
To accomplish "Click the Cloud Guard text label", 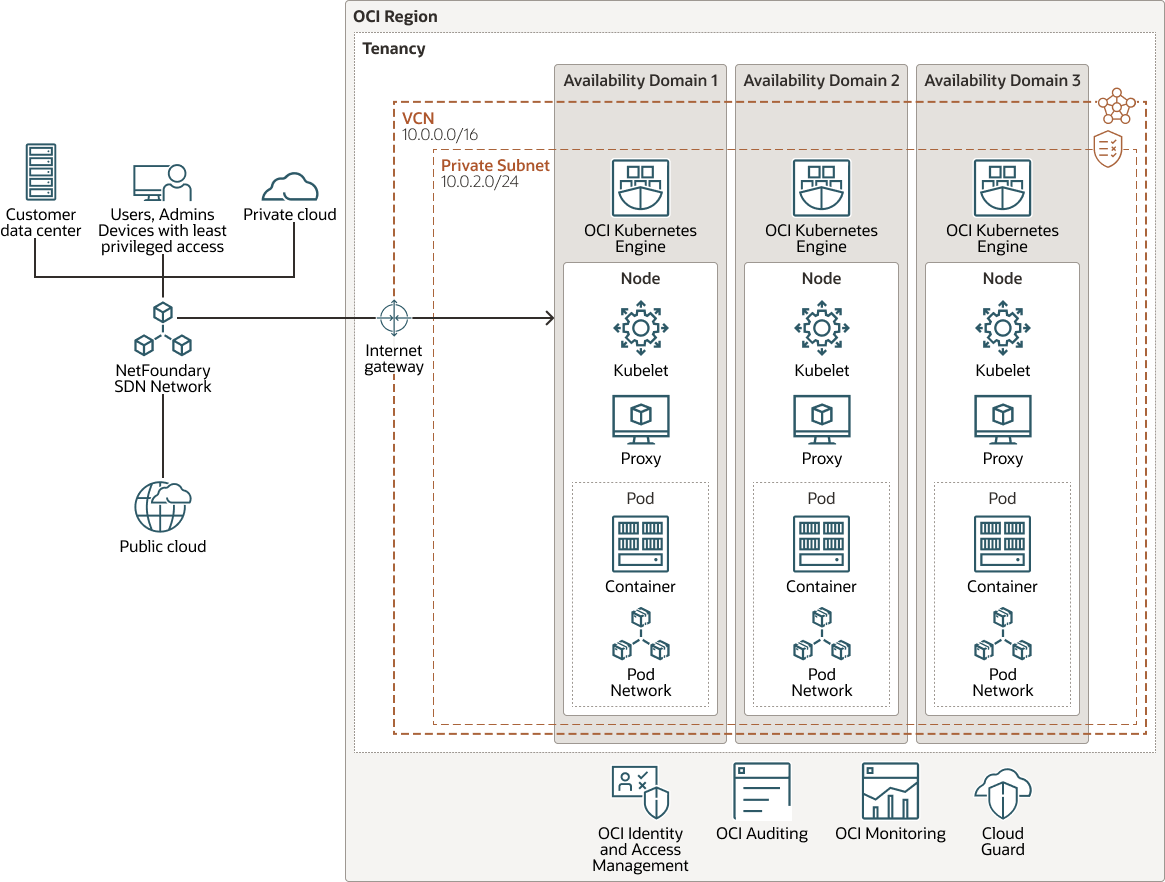I will (1002, 841).
